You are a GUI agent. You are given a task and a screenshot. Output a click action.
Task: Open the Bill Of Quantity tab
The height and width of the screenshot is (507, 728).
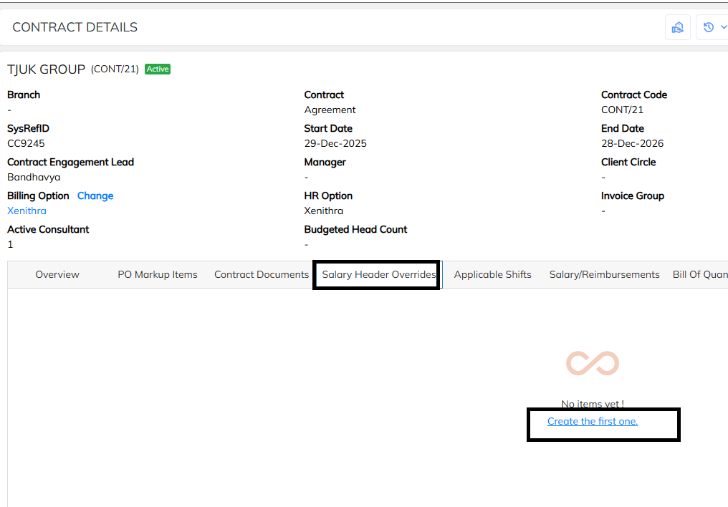(700, 274)
